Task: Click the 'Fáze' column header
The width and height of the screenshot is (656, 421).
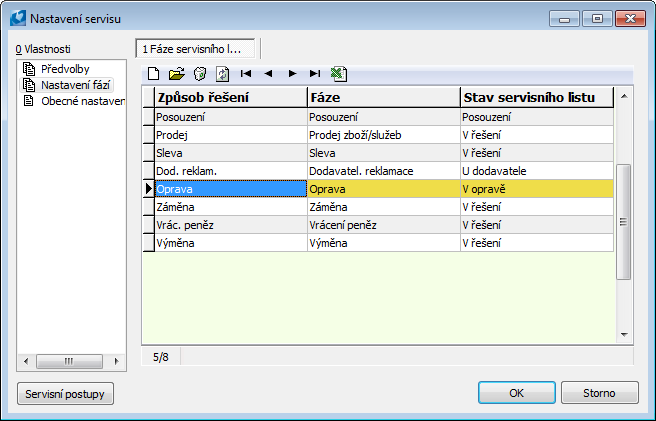Action: point(384,98)
